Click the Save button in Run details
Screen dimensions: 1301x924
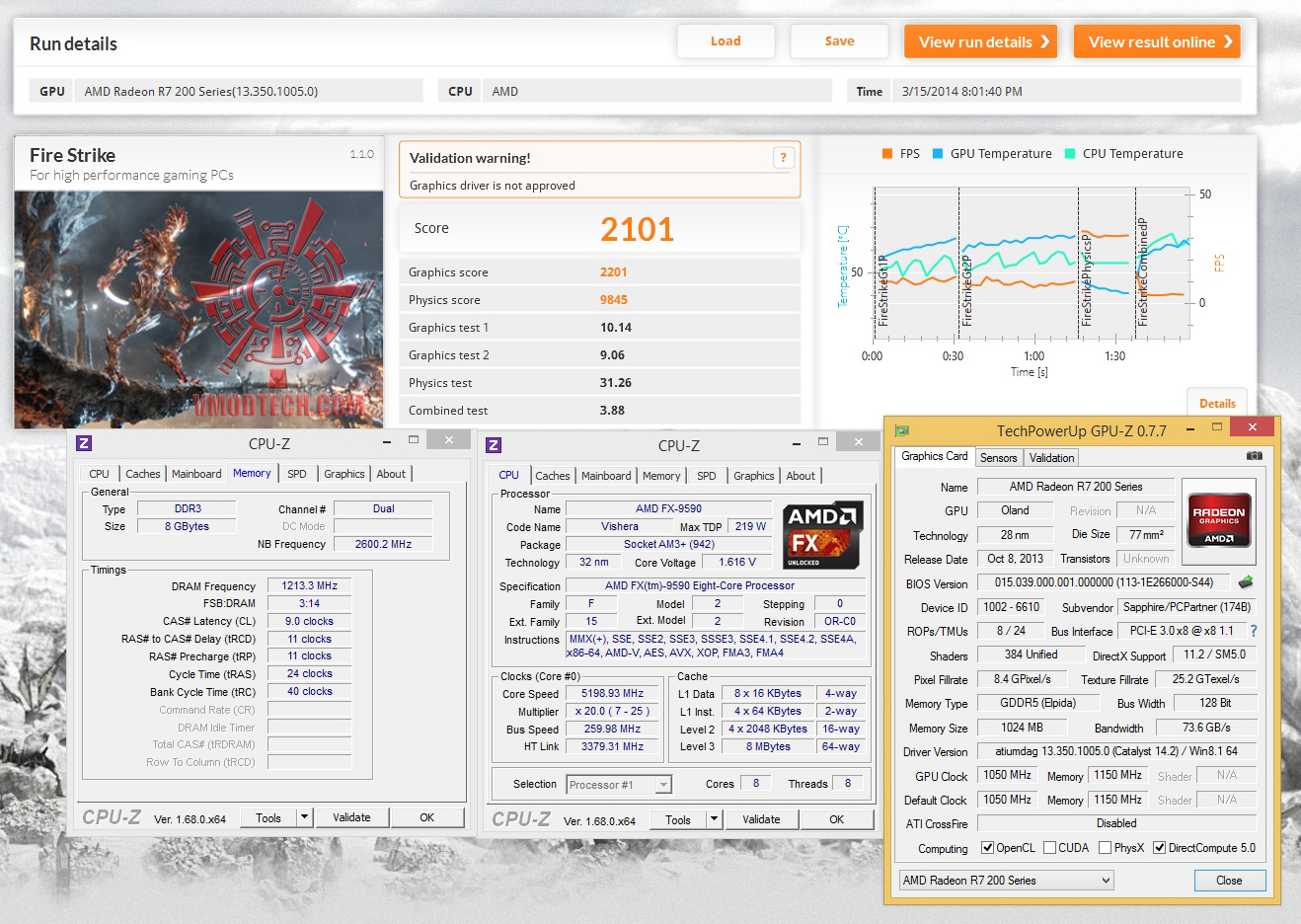(x=839, y=41)
